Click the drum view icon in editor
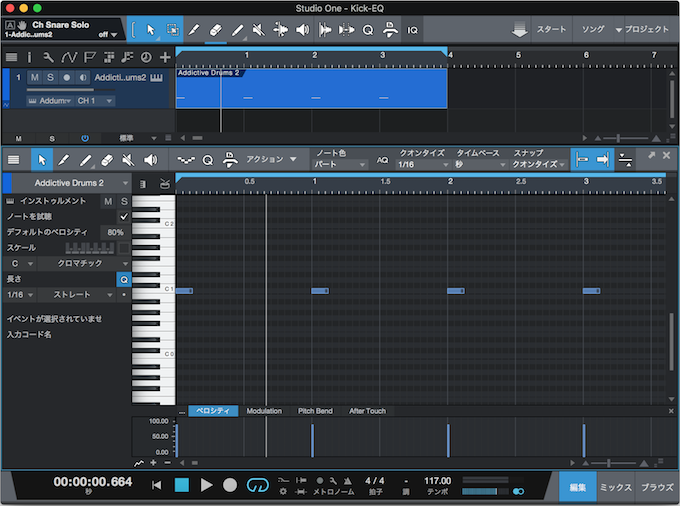Image resolution: width=680 pixels, height=506 pixels. [164, 184]
